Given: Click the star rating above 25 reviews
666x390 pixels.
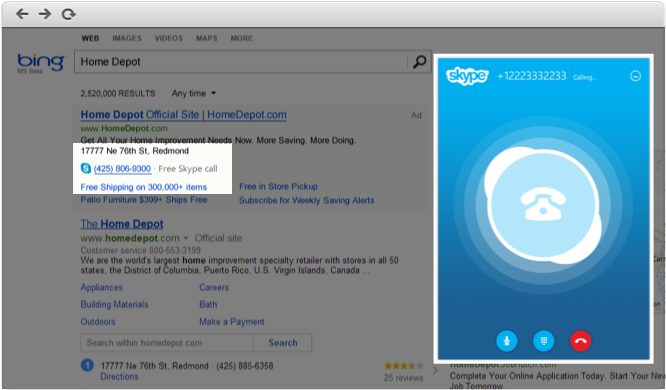Looking at the screenshot, I should click(404, 366).
